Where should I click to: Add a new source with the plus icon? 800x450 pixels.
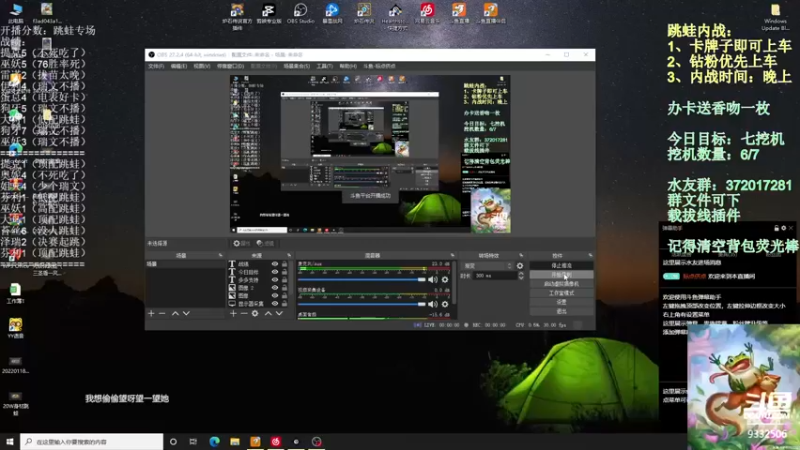233,313
